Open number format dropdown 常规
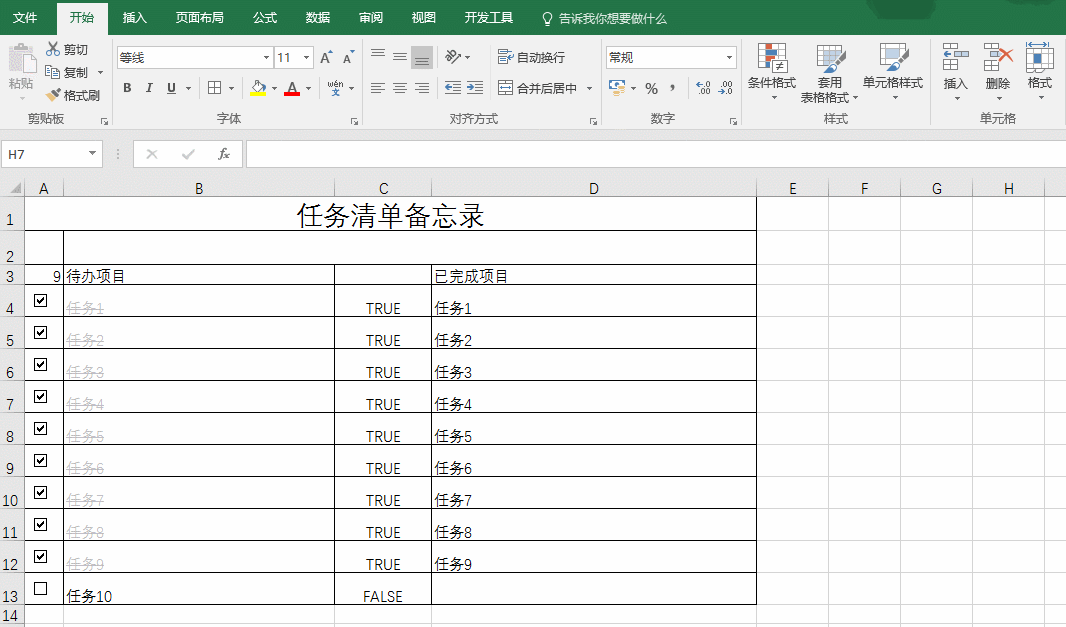 click(729, 58)
